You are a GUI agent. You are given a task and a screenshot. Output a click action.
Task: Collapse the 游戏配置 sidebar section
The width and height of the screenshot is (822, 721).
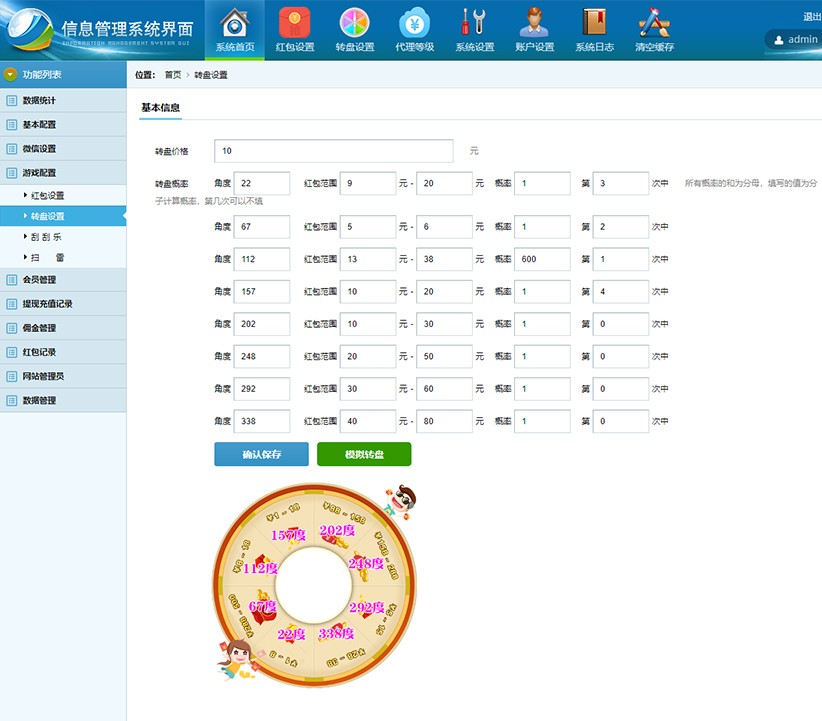coord(40,173)
